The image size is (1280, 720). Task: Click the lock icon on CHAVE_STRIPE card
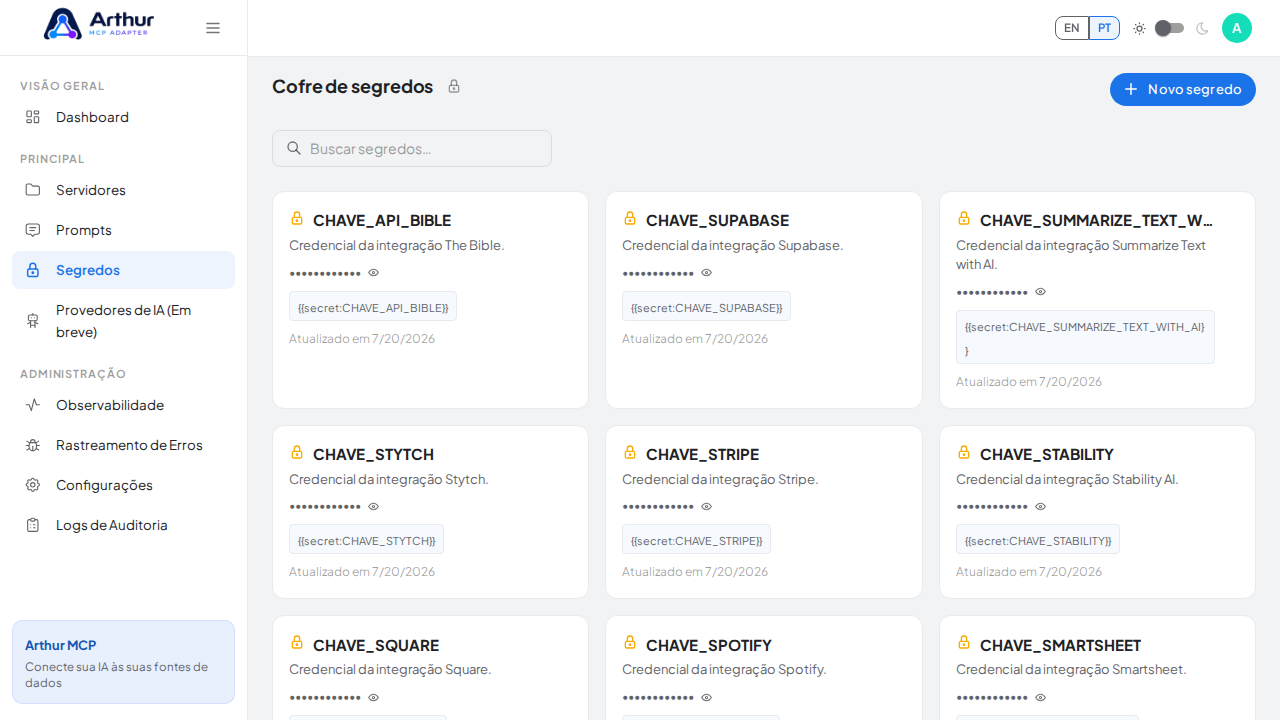[x=630, y=452]
